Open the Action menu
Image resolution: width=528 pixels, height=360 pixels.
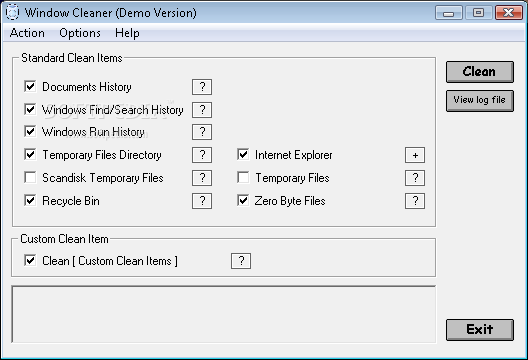27,33
